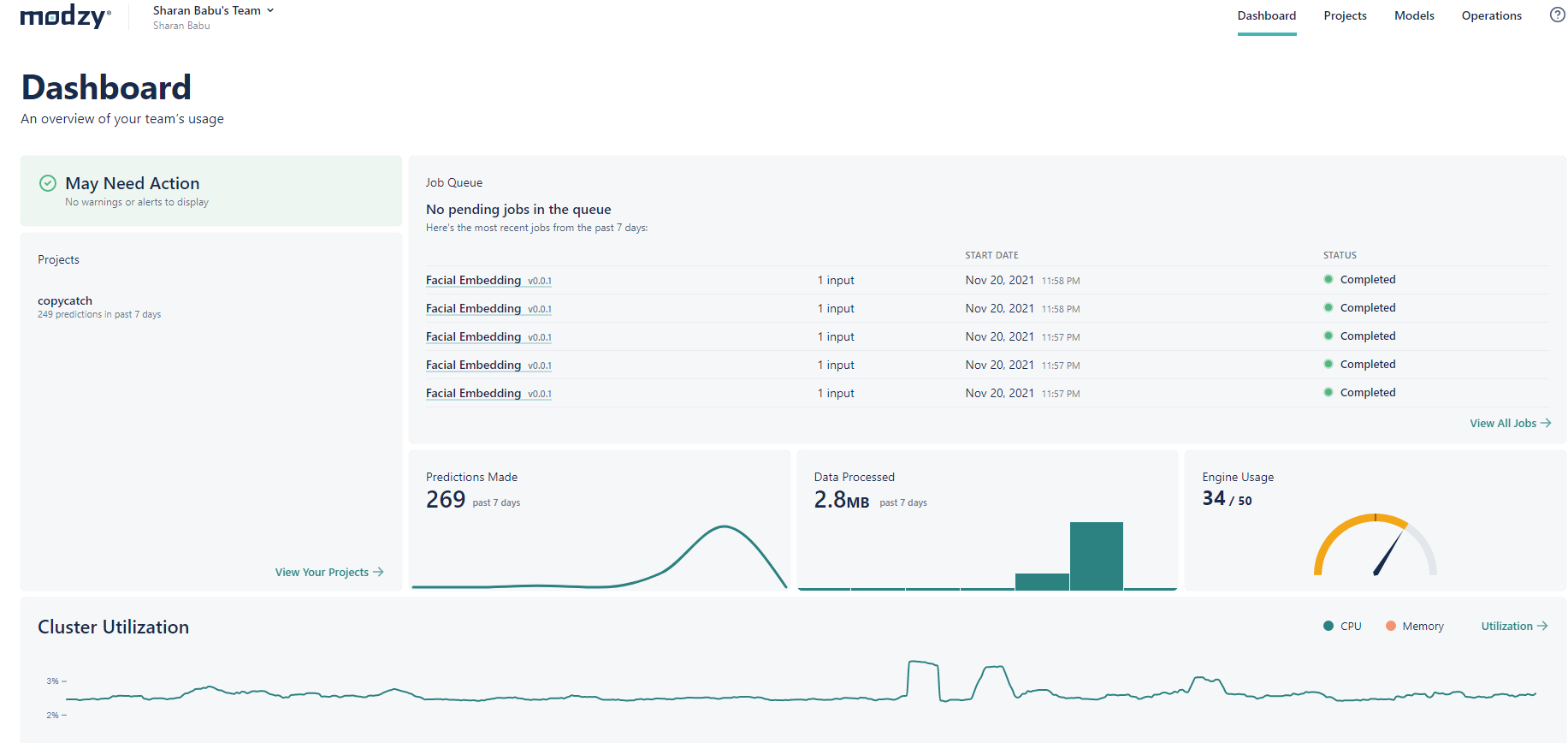Click the "269" predictions count
This screenshot has width=1568, height=743.
446,500
